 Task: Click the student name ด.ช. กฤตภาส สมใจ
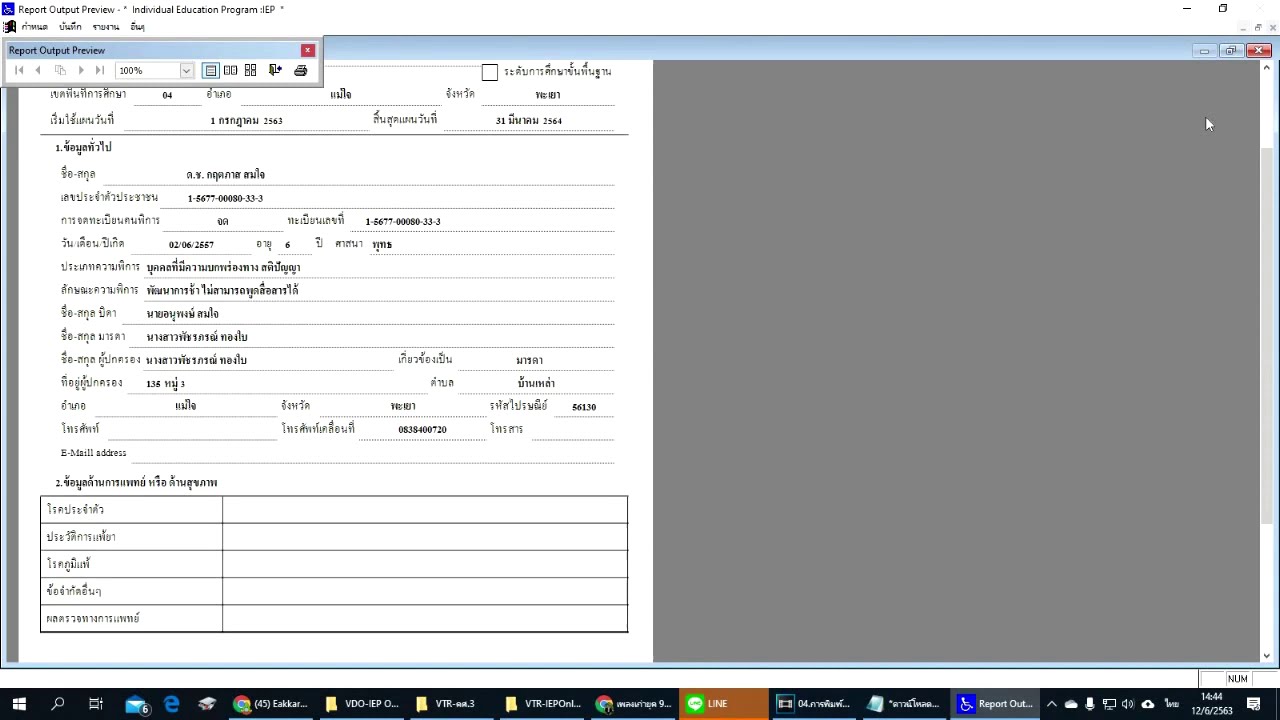click(x=225, y=175)
